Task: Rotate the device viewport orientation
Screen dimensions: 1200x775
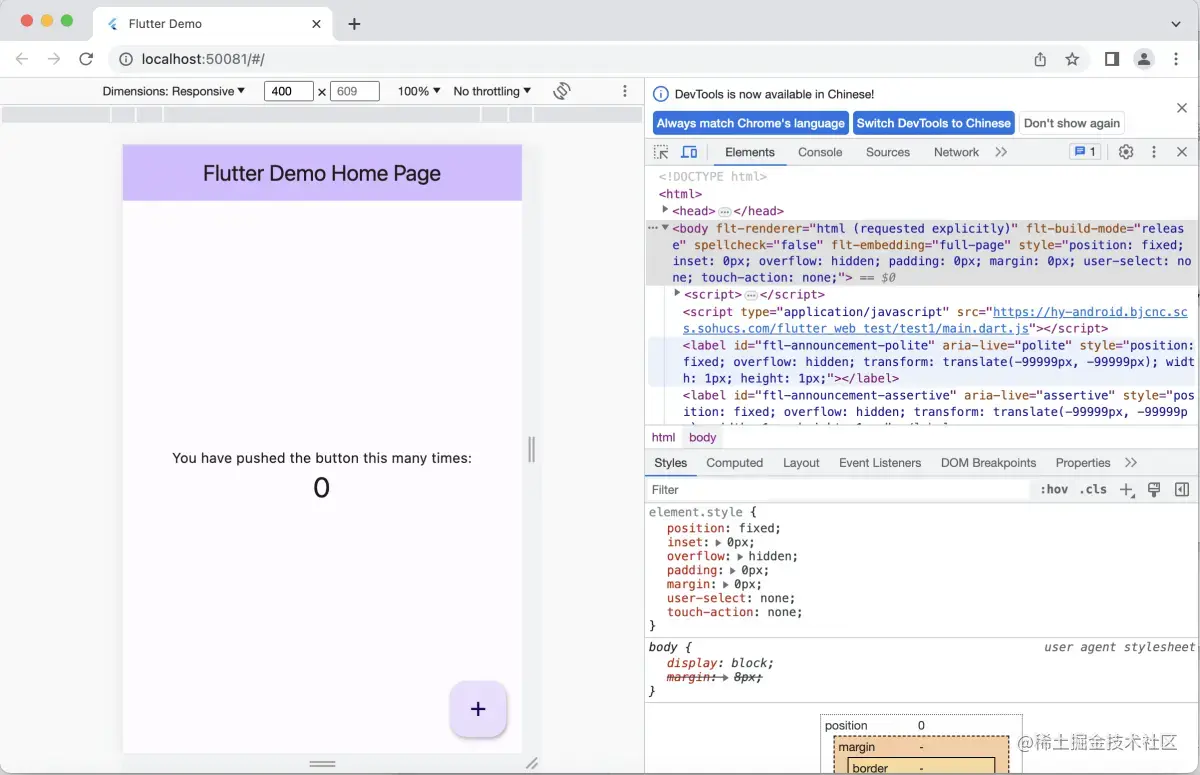Action: 562,91
